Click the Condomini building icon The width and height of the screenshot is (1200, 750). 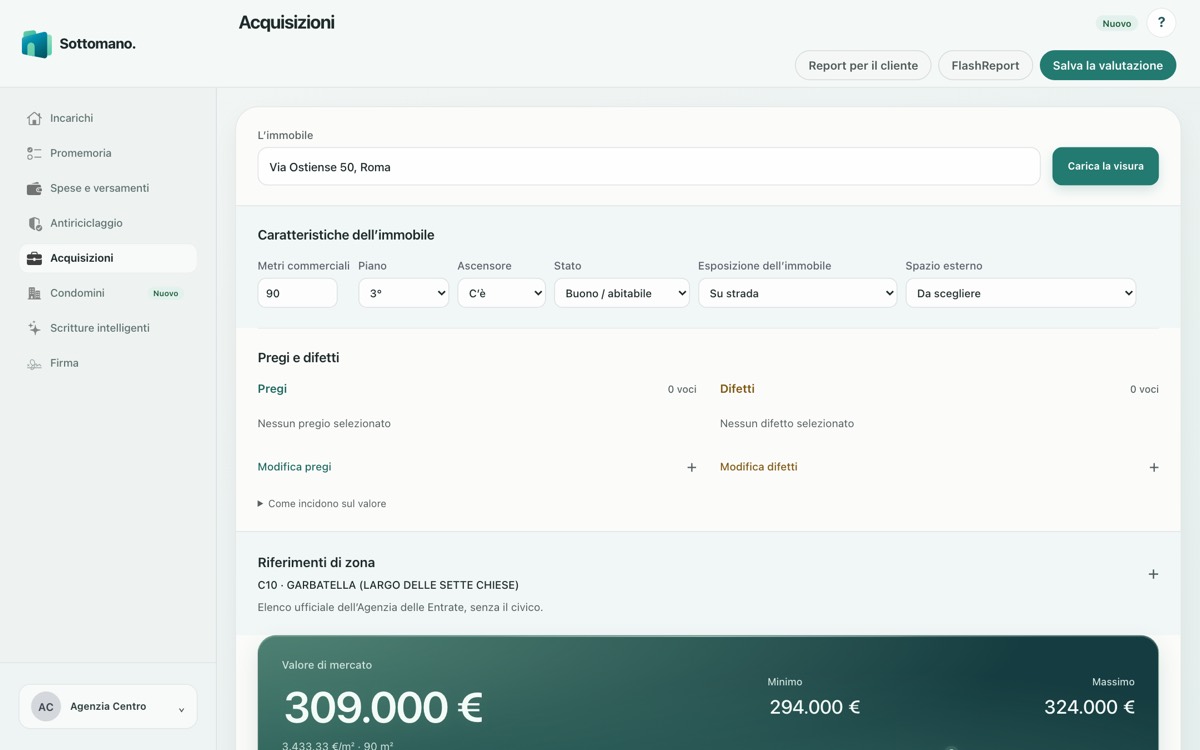(x=34, y=293)
